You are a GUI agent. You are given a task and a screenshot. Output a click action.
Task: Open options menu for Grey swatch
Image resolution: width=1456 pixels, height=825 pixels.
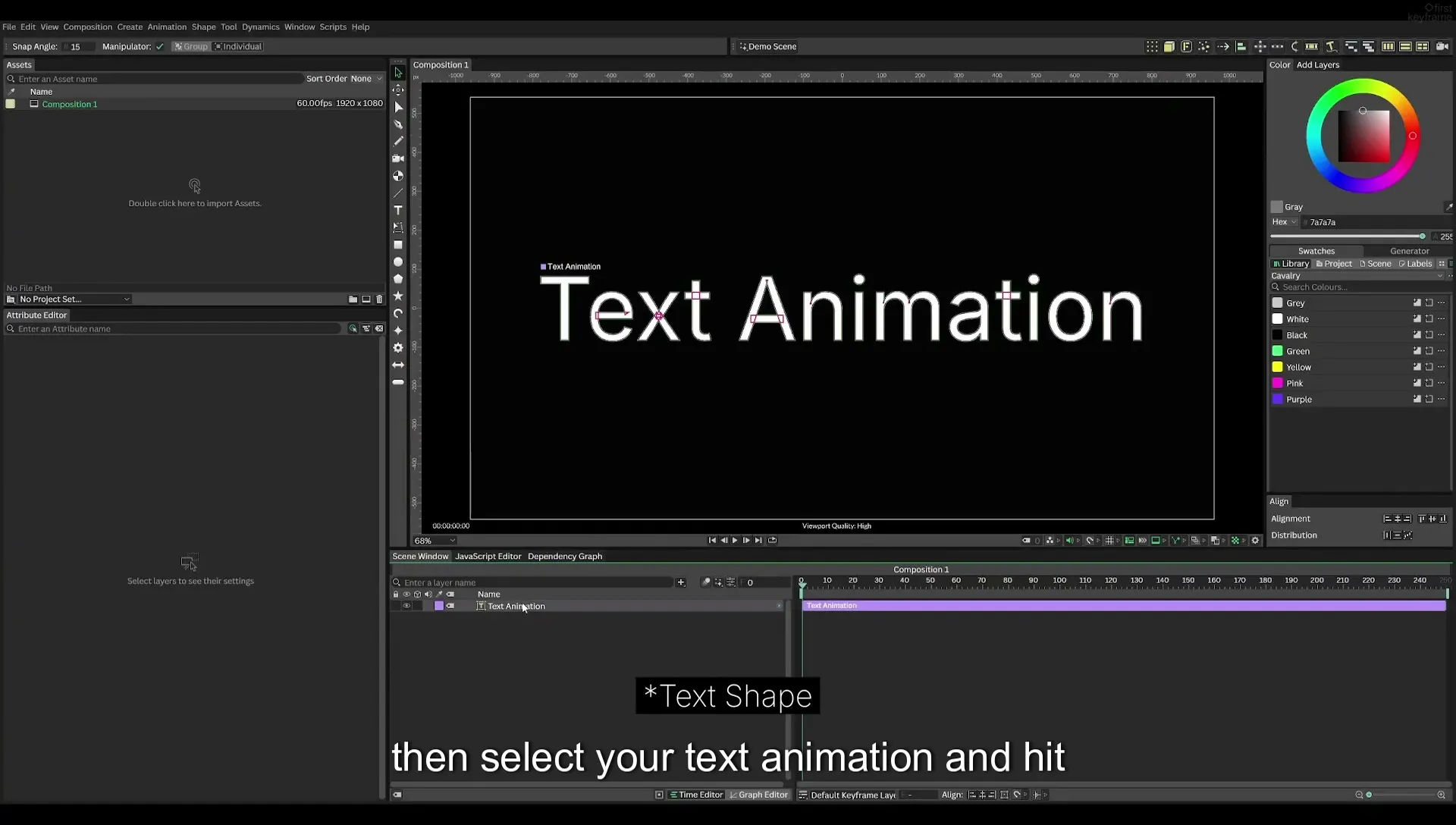pyautogui.click(x=1442, y=303)
